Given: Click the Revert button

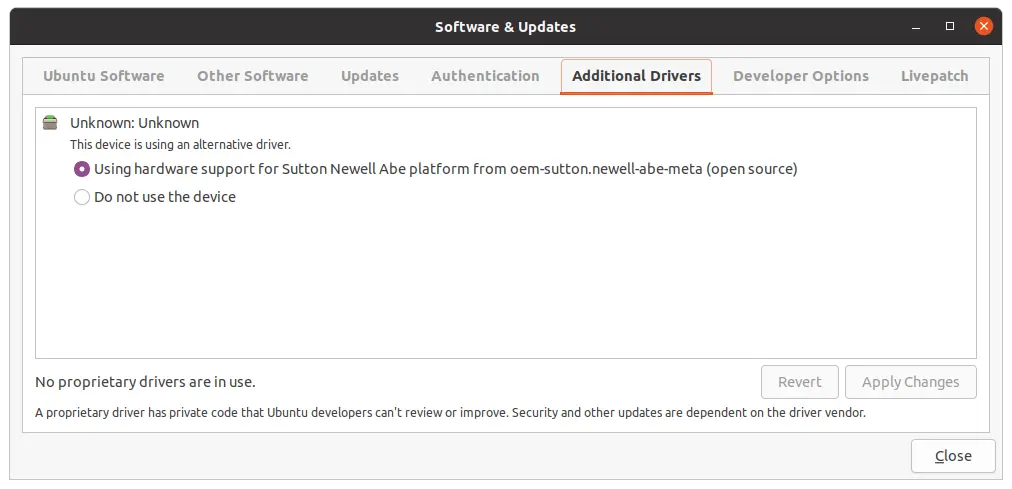Looking at the screenshot, I should tap(800, 382).
